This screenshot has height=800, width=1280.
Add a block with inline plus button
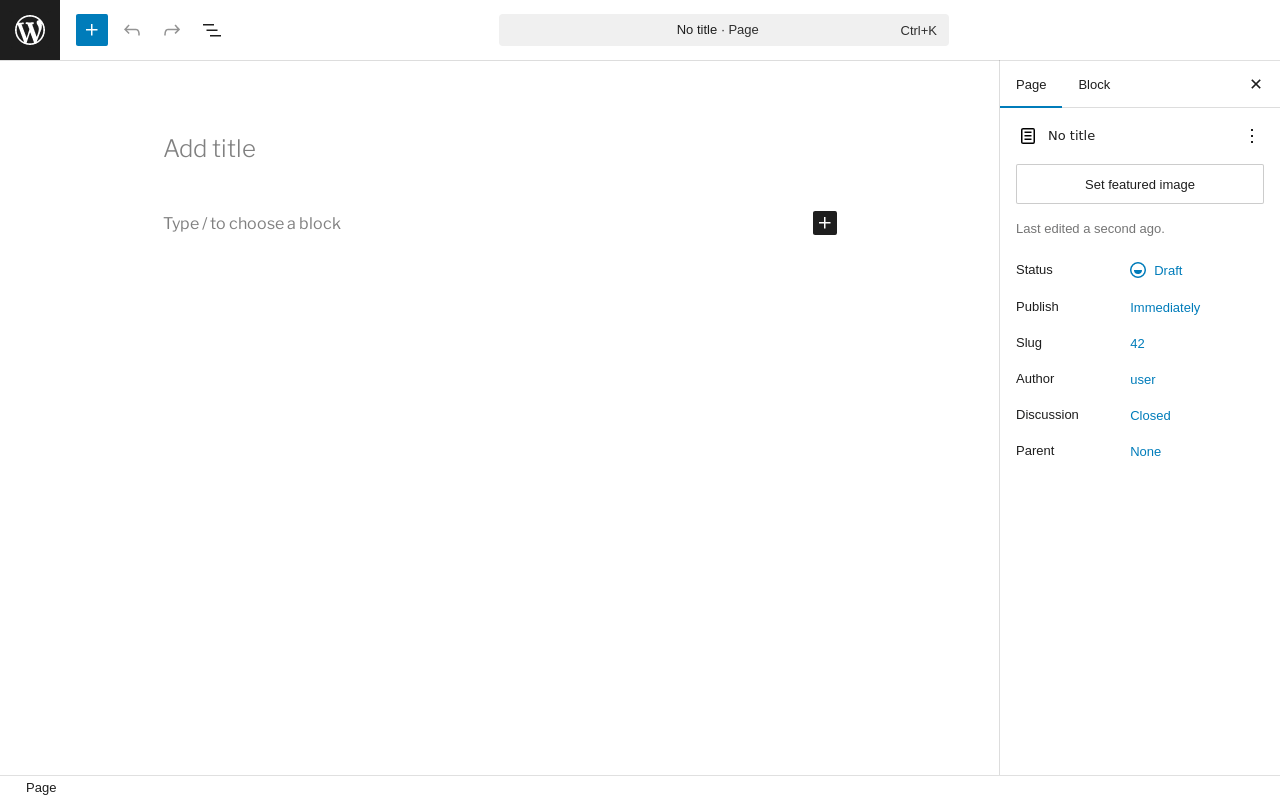[x=825, y=223]
